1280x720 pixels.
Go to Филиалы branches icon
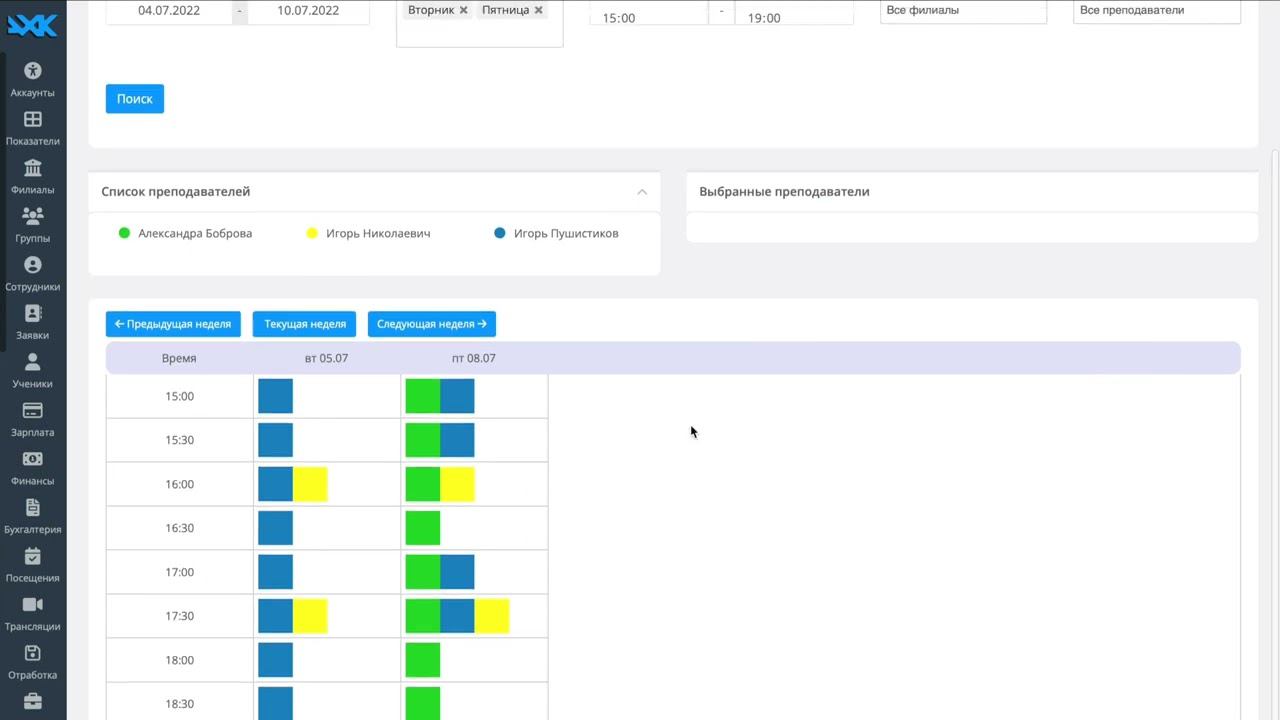32,167
